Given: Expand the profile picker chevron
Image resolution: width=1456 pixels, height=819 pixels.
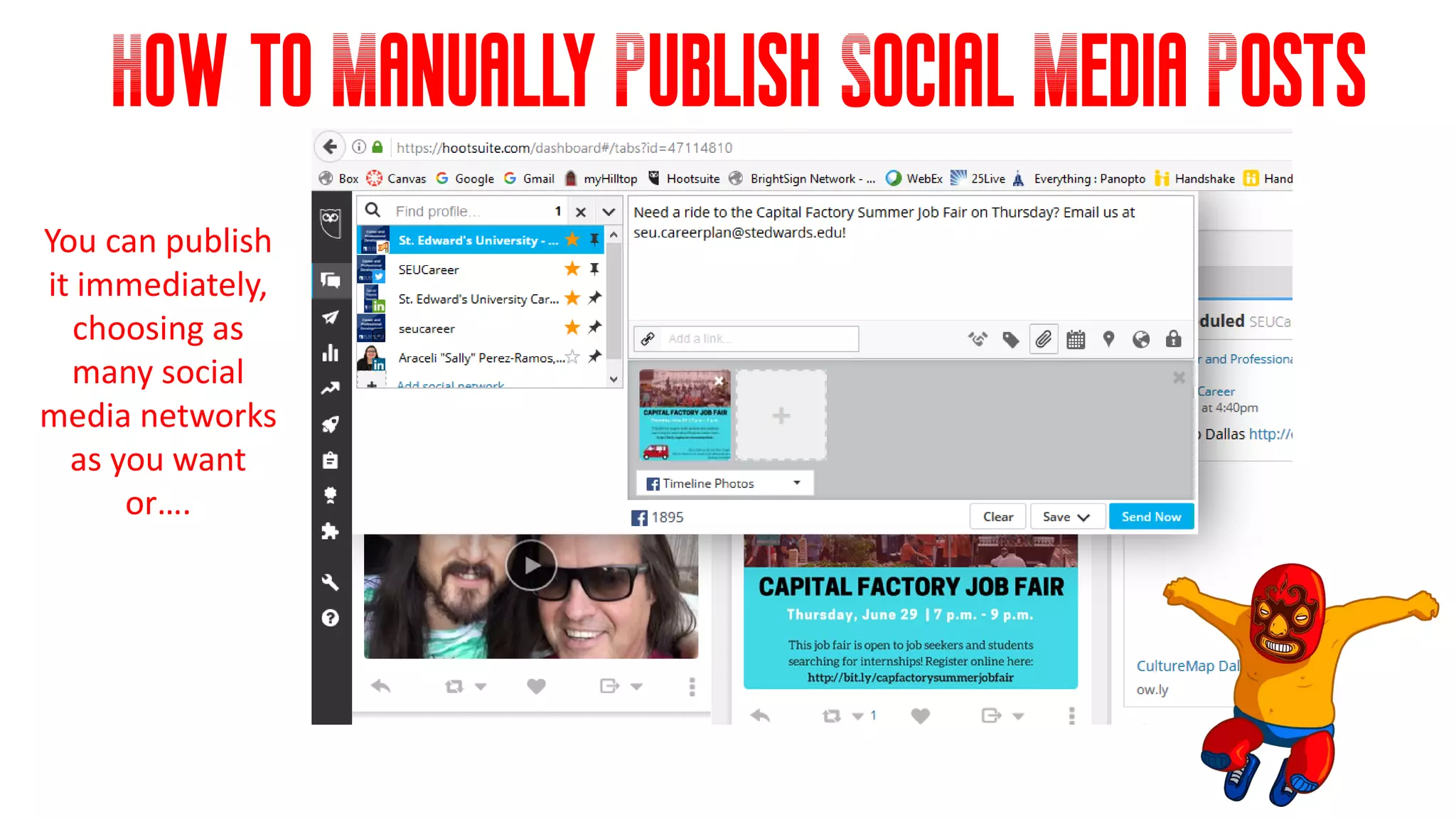Looking at the screenshot, I should click(x=609, y=211).
